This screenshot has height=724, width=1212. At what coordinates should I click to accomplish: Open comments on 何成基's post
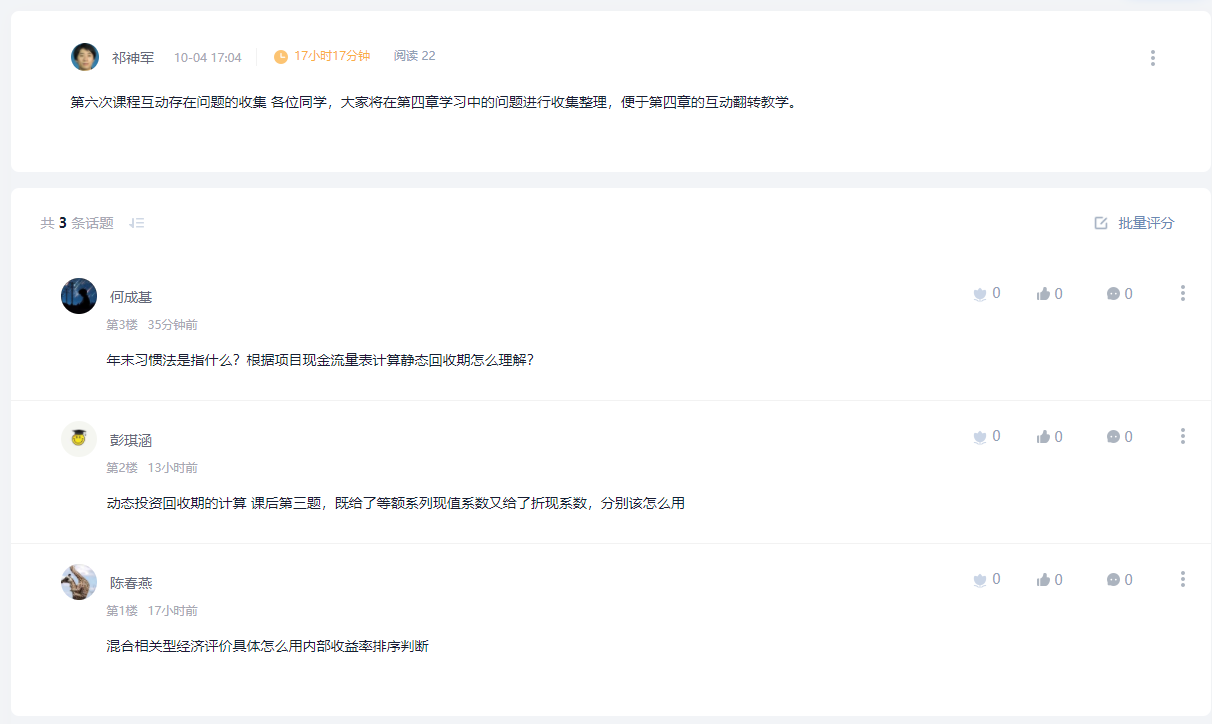(x=1113, y=294)
